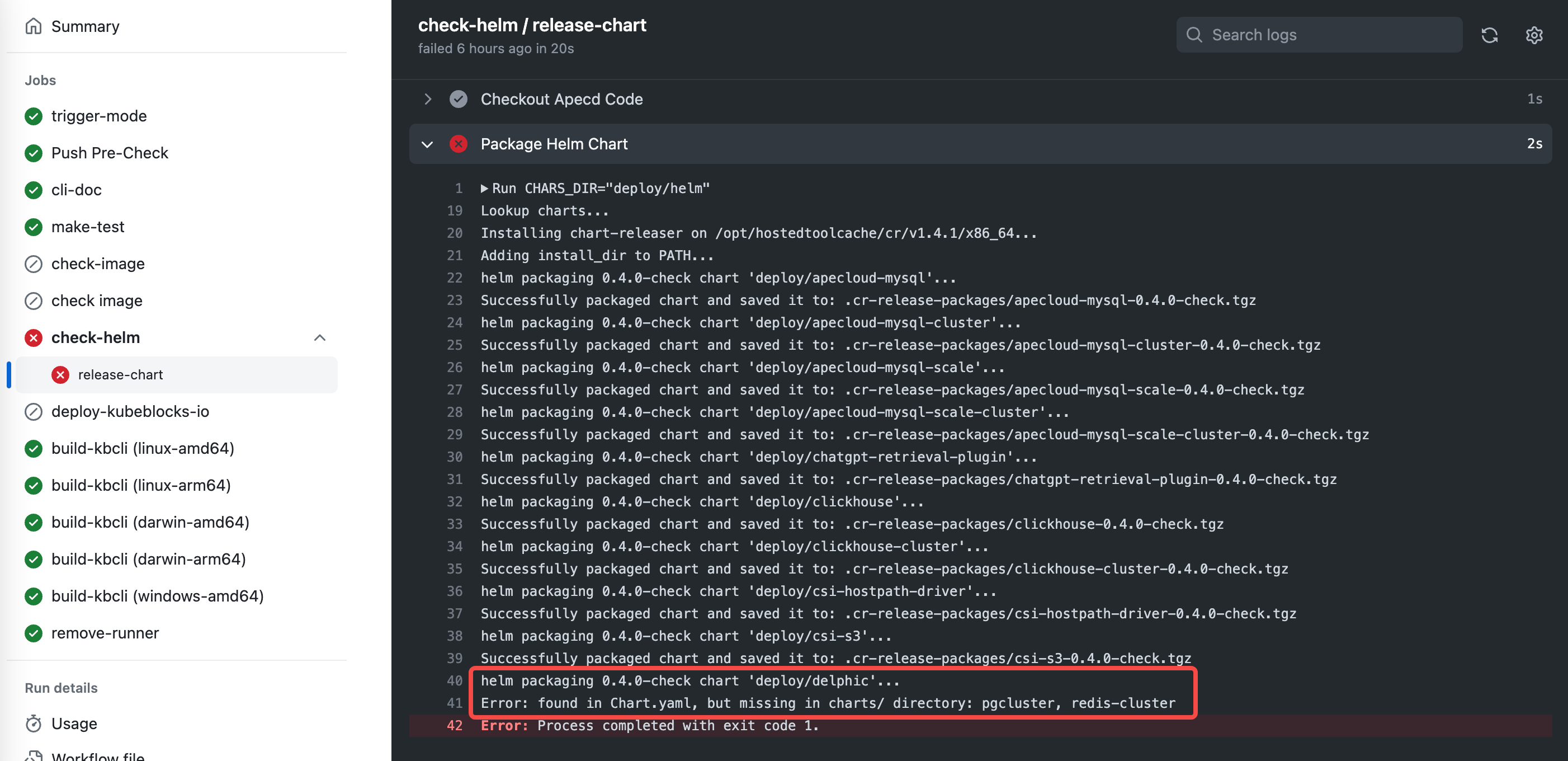Click the red failure icon beside release-chart
Screen dimensions: 1568x761
60,375
